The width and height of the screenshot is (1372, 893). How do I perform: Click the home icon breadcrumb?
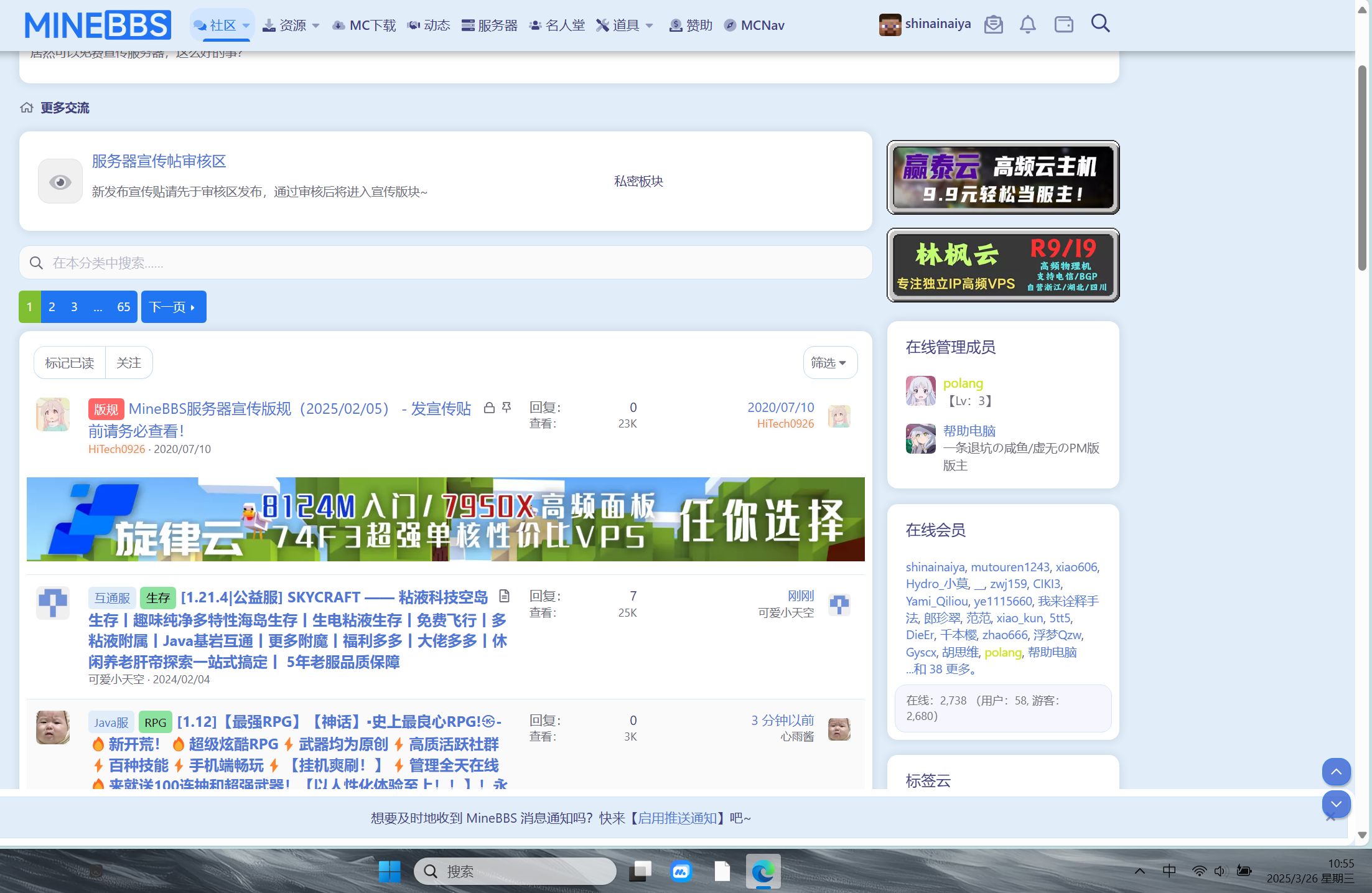tap(27, 108)
